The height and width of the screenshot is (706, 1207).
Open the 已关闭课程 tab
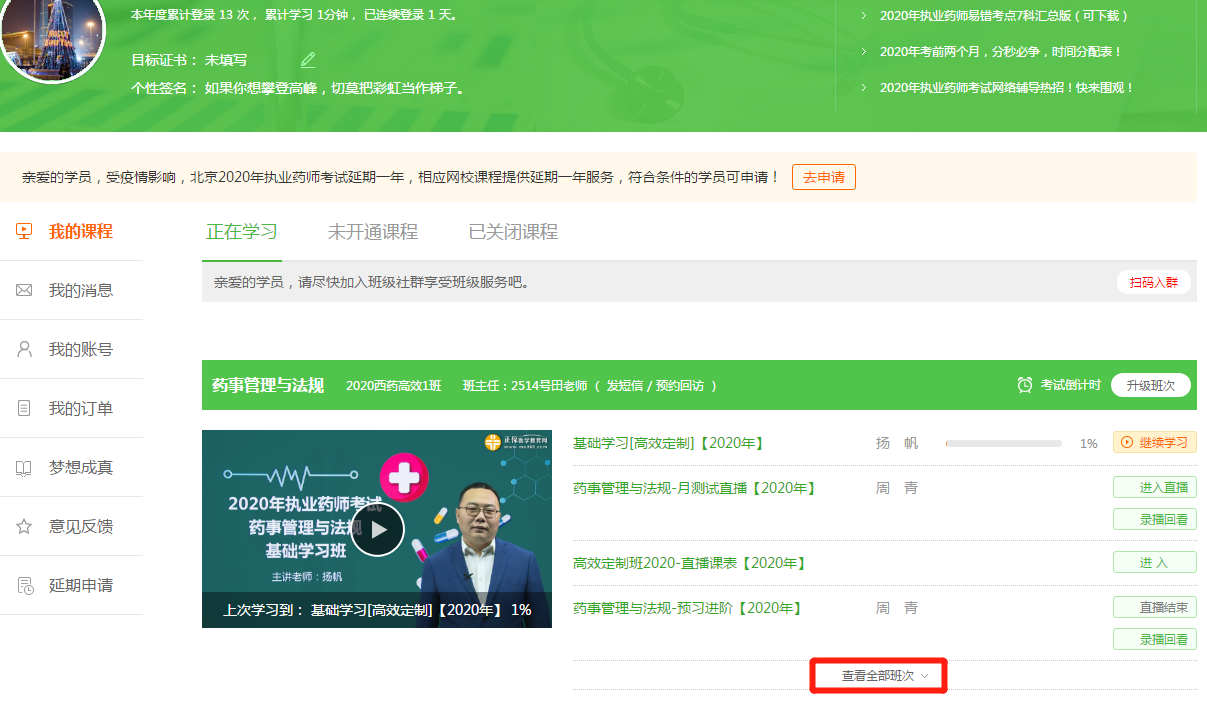tap(513, 232)
